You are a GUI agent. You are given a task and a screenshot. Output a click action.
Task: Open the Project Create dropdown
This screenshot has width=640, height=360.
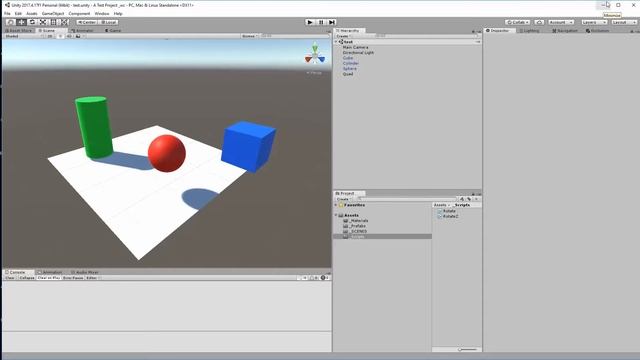tap(343, 199)
